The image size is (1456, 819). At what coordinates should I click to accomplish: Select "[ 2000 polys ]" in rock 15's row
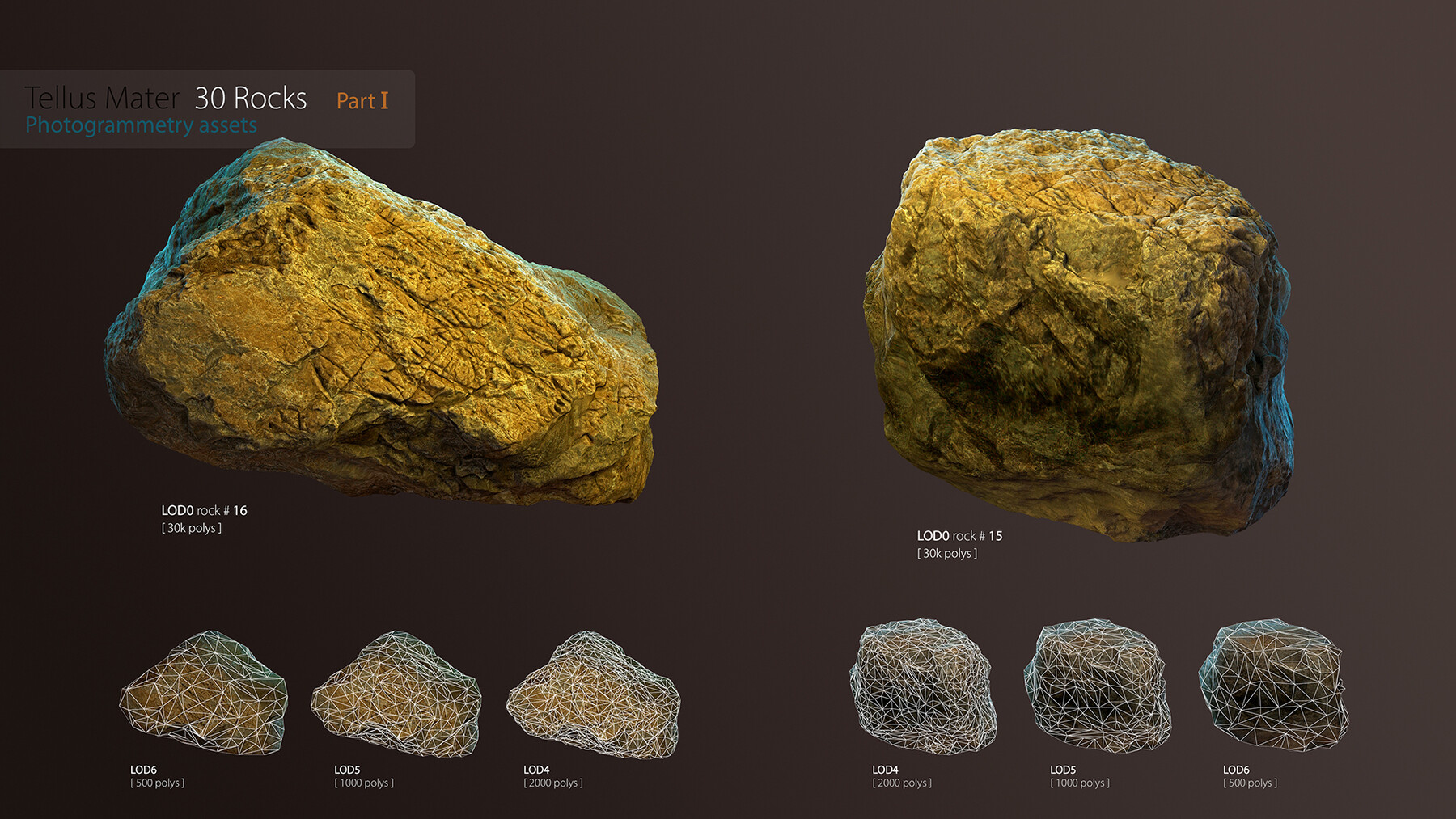pos(902,783)
